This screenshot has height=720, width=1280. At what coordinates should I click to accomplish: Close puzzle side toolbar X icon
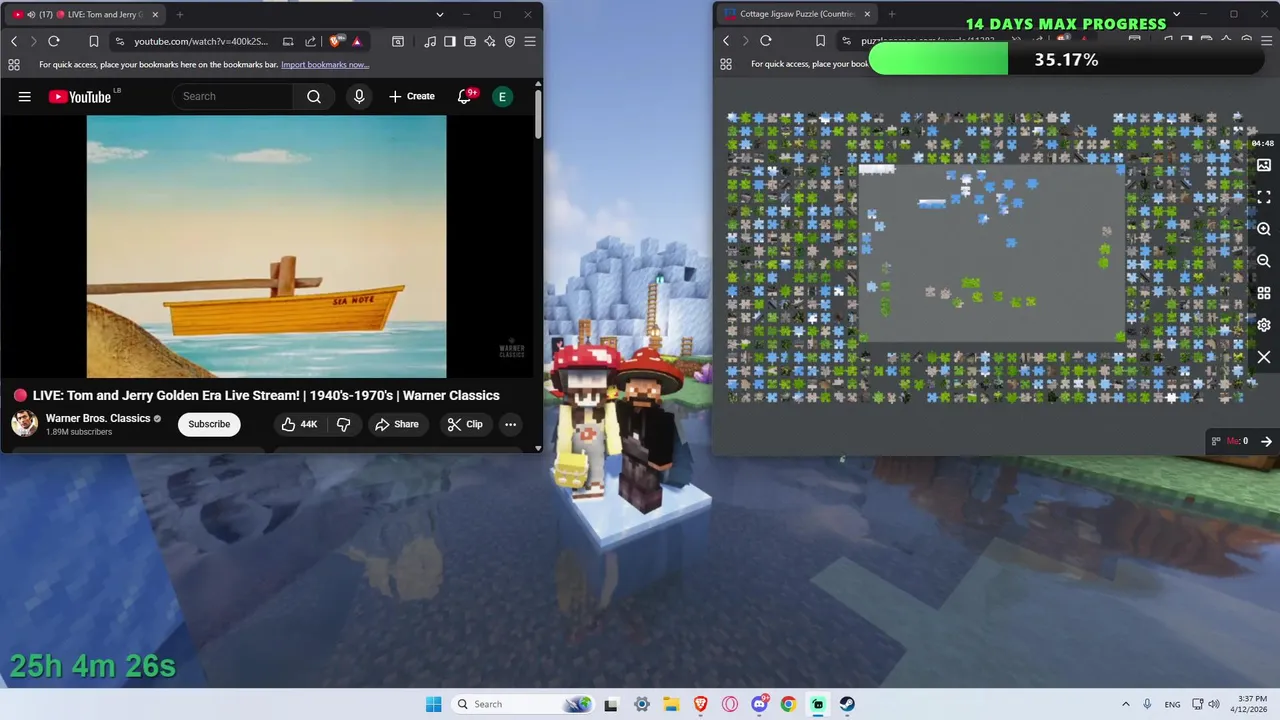1264,357
